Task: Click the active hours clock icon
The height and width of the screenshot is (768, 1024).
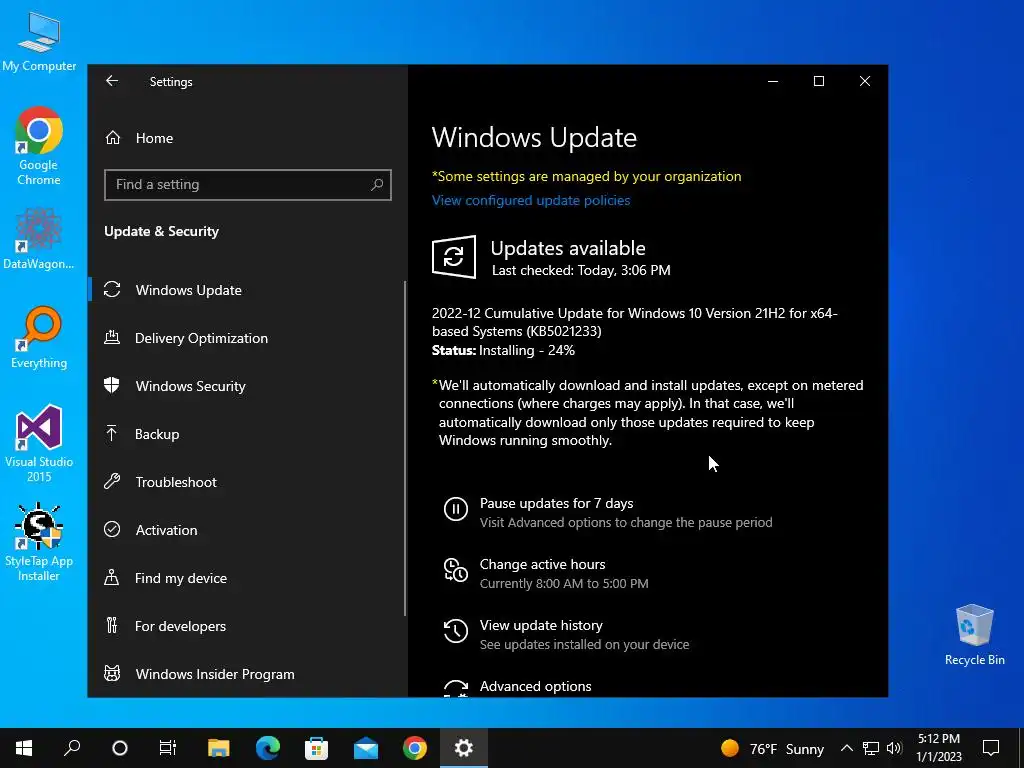Action: coord(456,570)
